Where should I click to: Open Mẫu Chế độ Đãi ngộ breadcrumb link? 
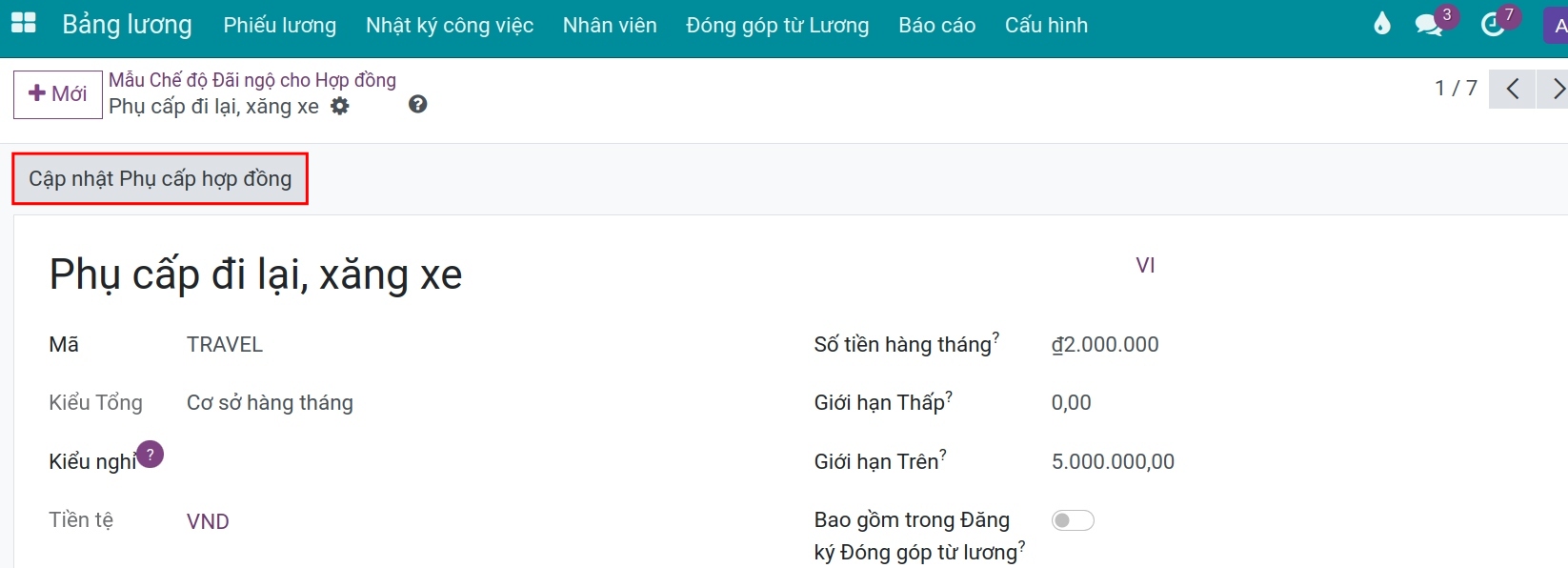pyautogui.click(x=252, y=80)
